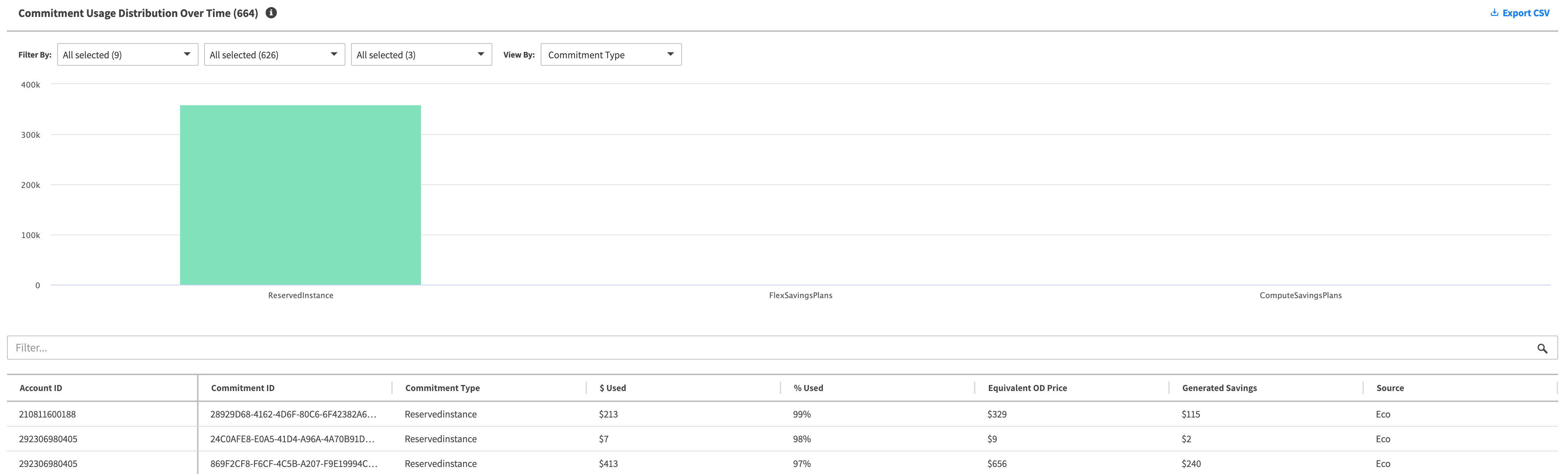Select the FlexSavingsPlans axis label

tap(800, 296)
